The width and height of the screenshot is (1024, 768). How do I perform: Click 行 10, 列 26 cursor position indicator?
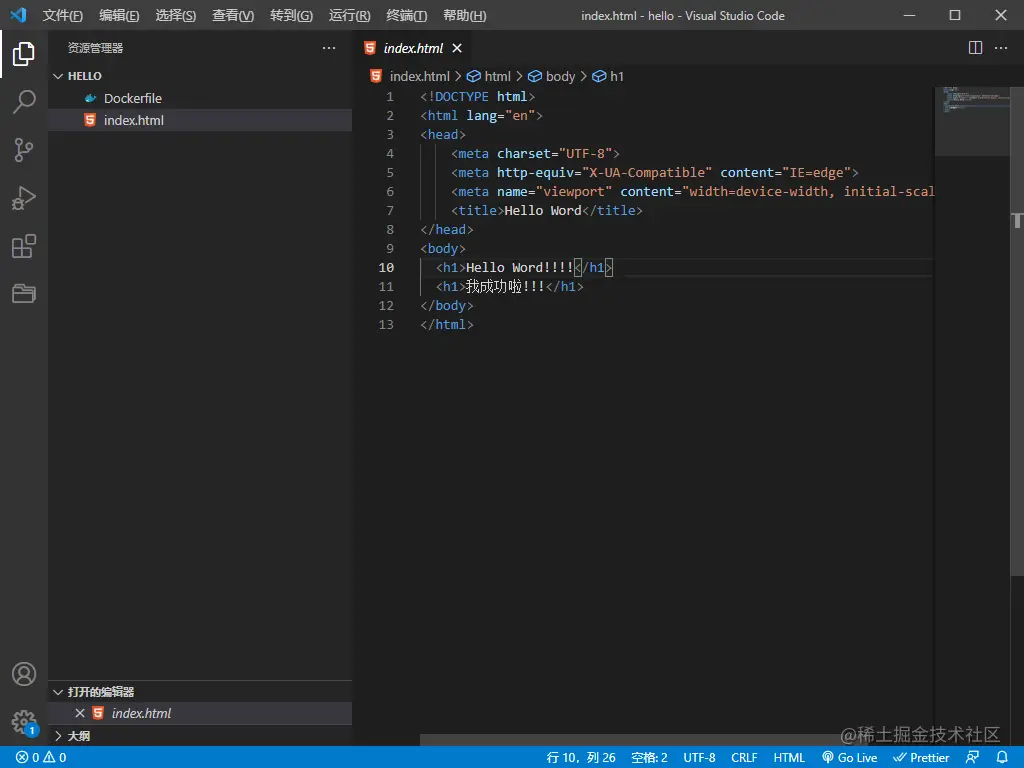(x=581, y=758)
